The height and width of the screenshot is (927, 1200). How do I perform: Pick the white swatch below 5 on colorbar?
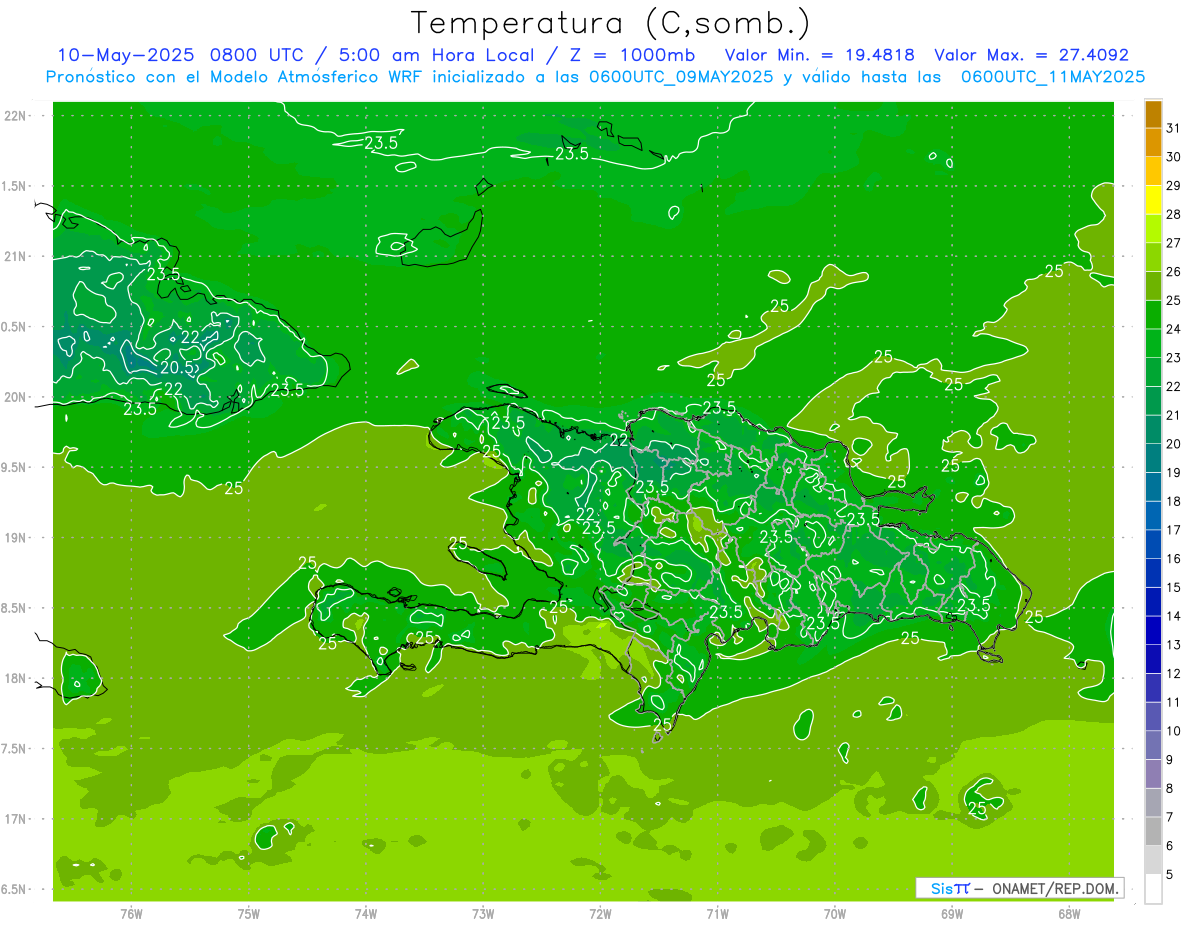[x=1154, y=888]
